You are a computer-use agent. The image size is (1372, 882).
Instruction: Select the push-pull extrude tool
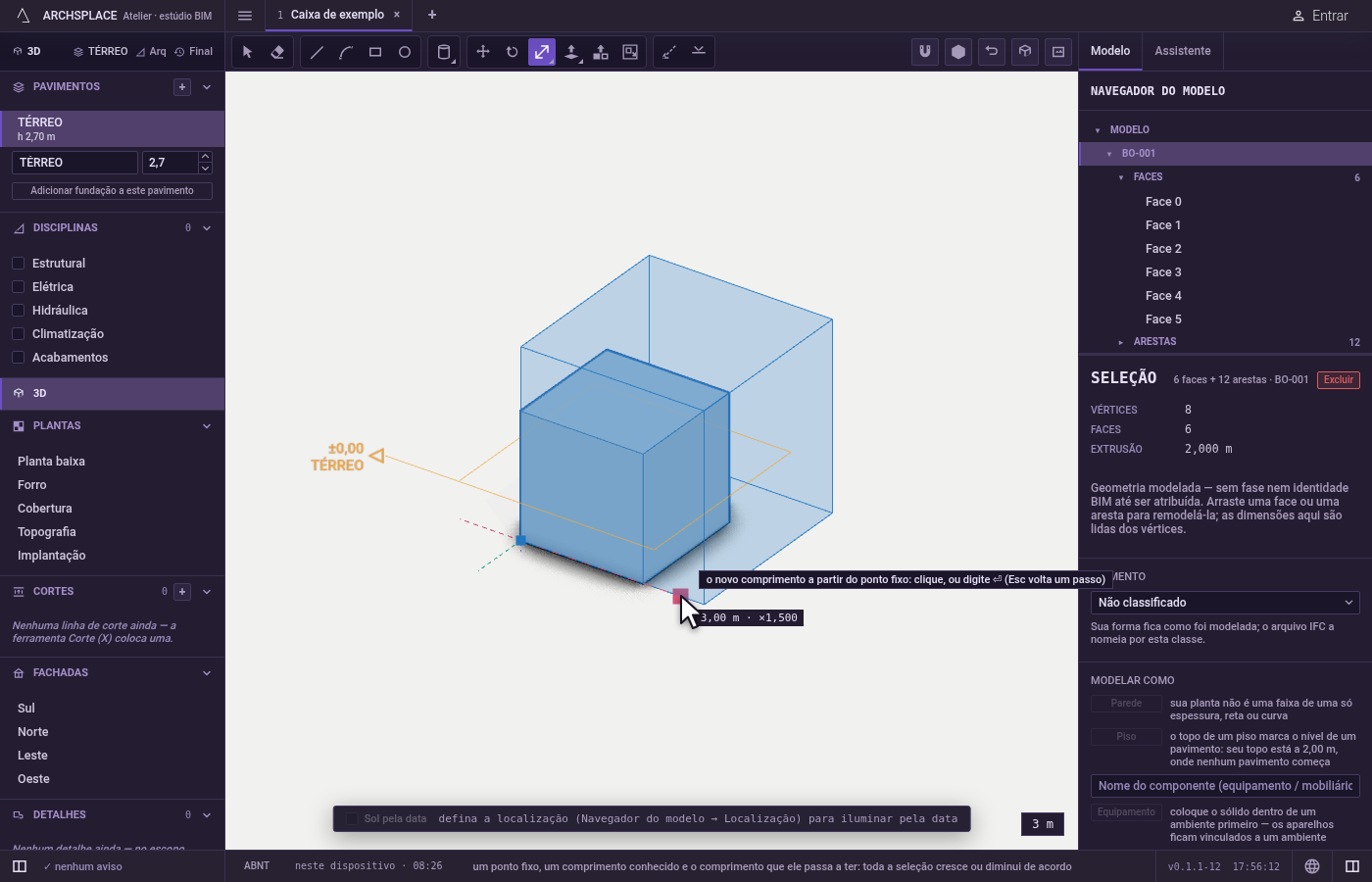(x=571, y=52)
